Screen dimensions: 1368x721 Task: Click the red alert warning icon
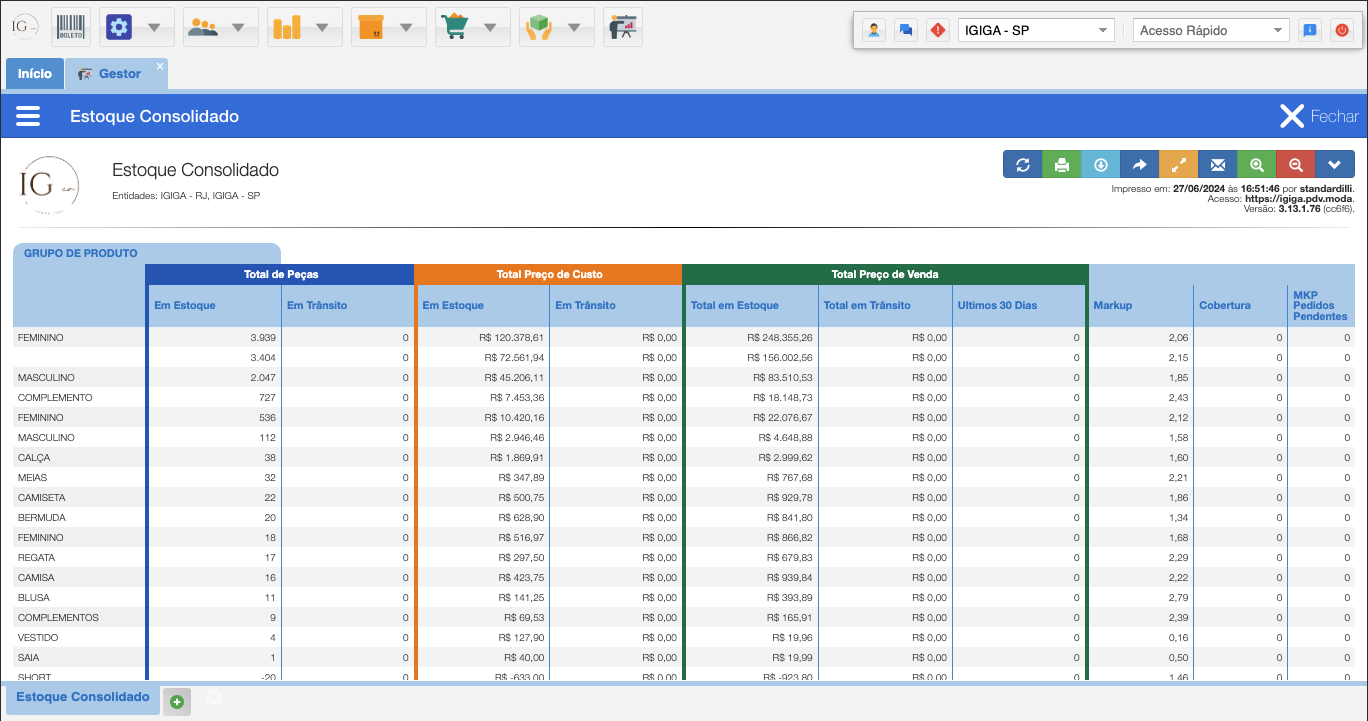click(x=936, y=30)
